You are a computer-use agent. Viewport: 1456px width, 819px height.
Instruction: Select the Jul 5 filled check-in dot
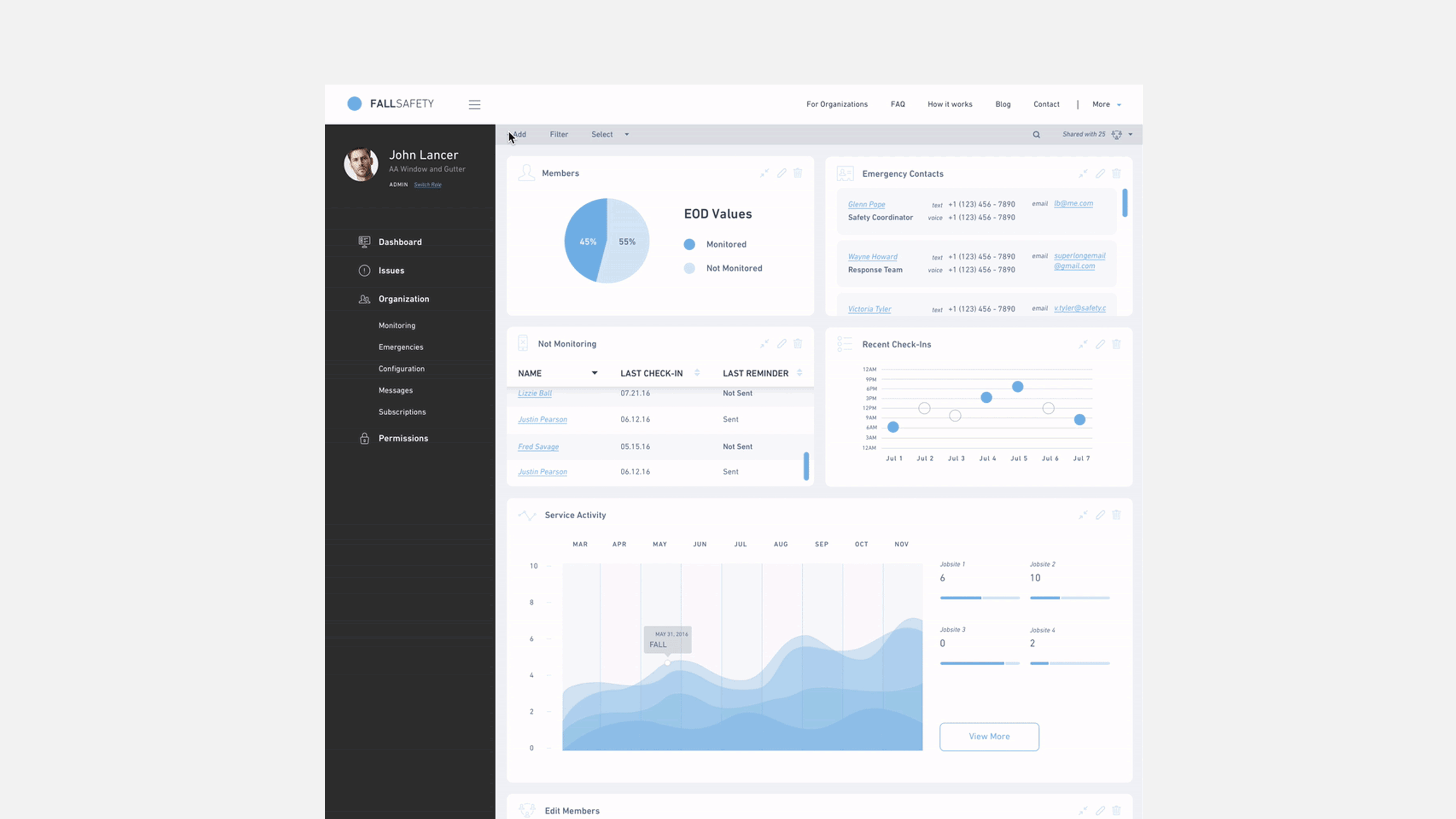pos(1017,387)
